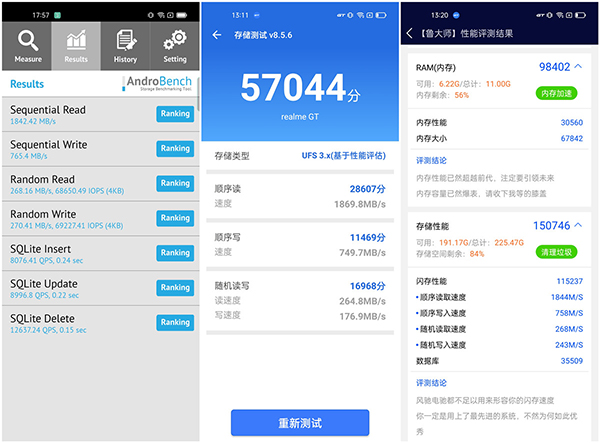This screenshot has height=443, width=600.
Task: Tap Ranking button for SQLite Update
Action: (175, 288)
